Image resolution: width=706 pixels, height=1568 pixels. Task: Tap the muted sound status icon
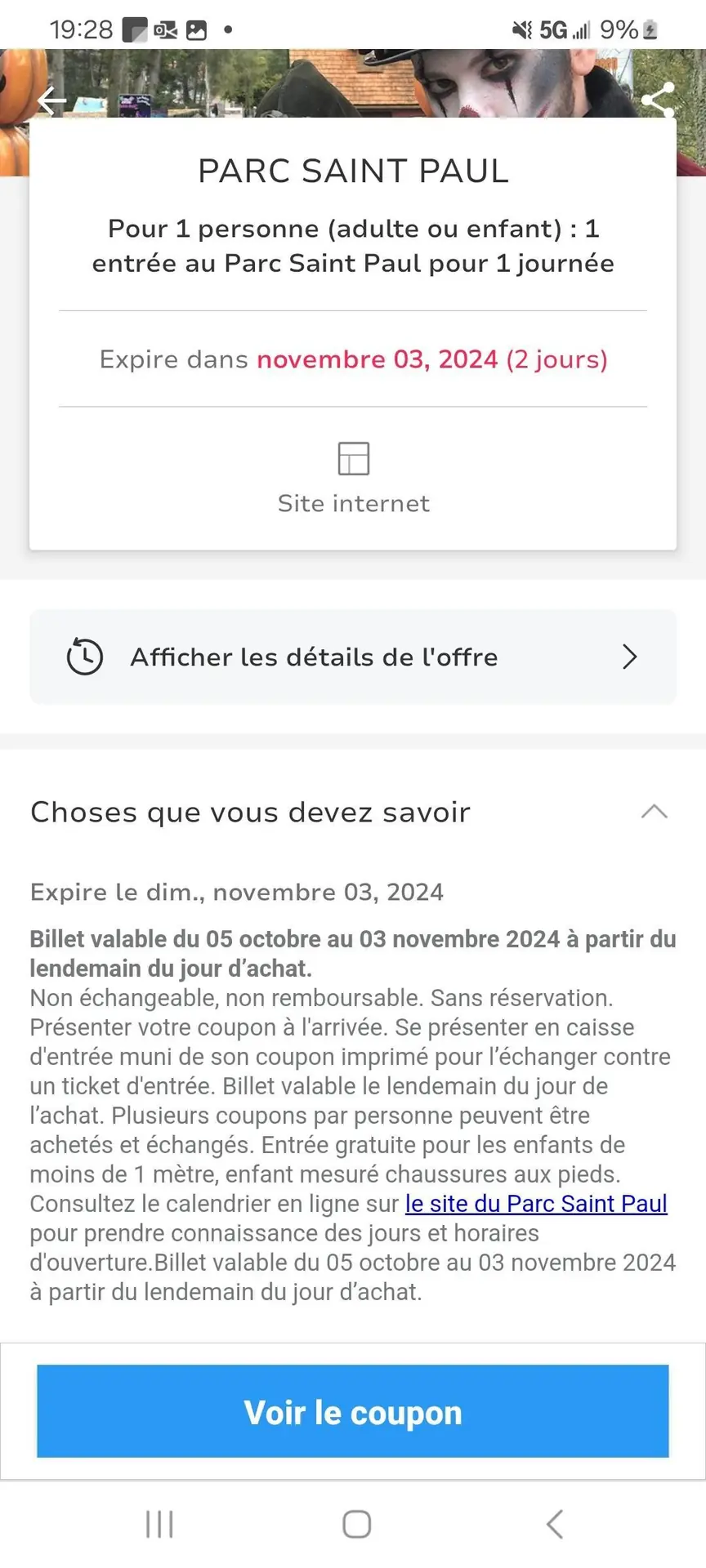coord(522,30)
